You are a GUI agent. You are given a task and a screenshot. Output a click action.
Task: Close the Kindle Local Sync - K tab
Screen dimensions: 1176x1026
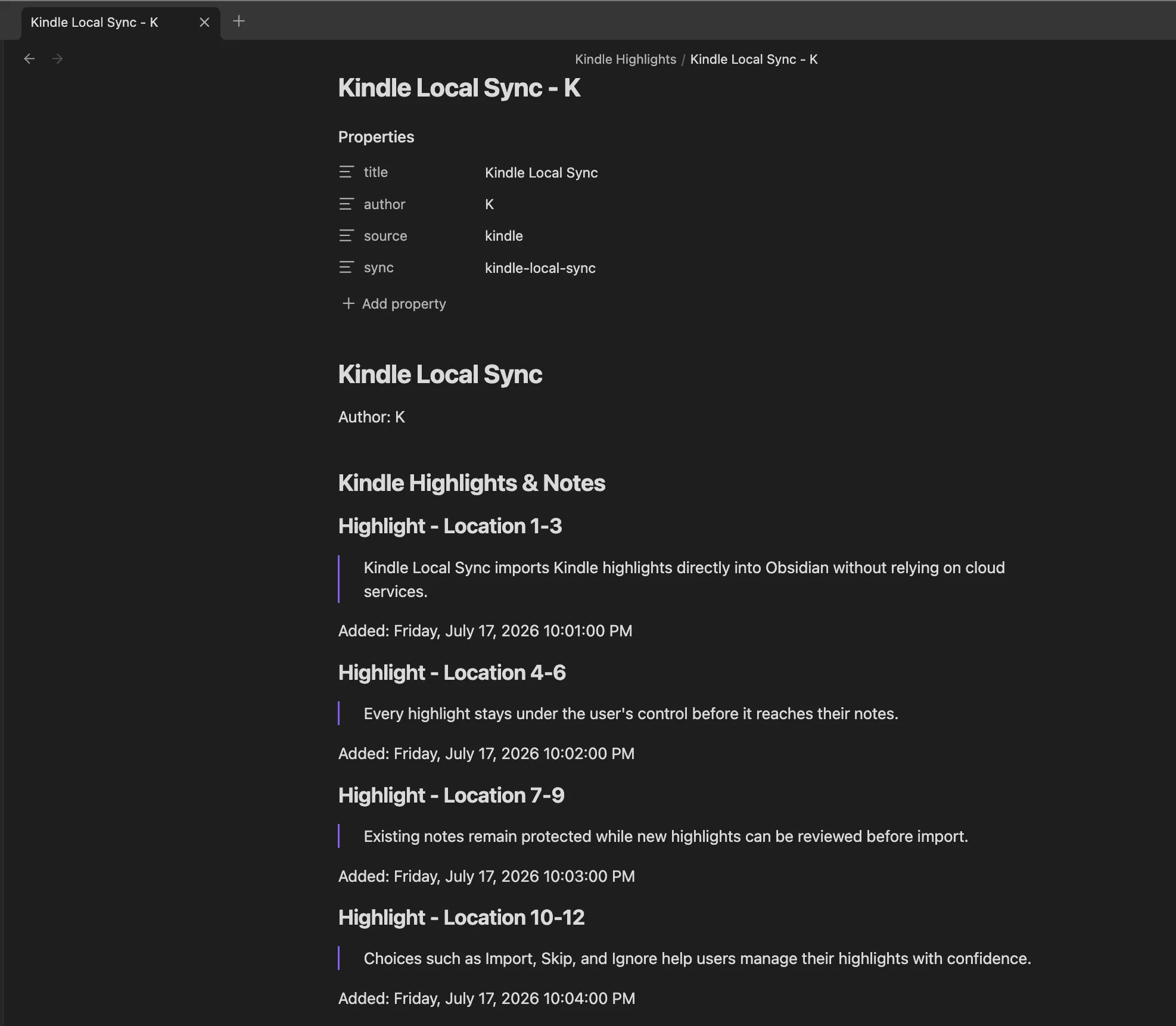coord(204,22)
